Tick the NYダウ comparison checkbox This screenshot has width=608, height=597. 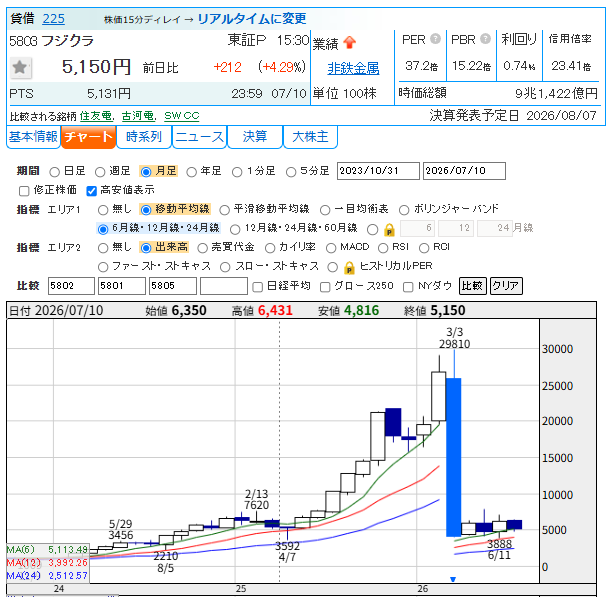(408, 287)
